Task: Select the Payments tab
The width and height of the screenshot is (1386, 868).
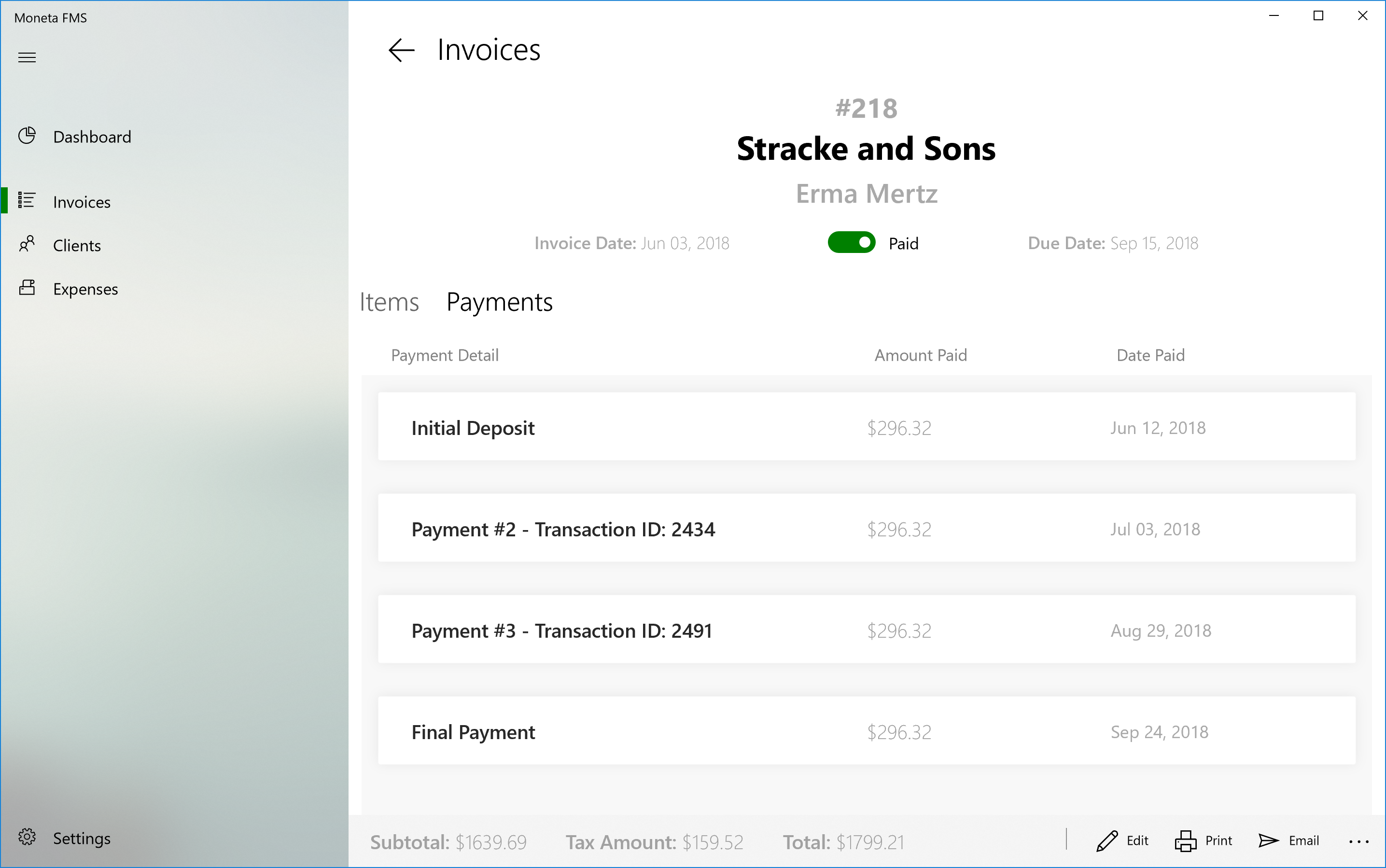Action: 499,303
